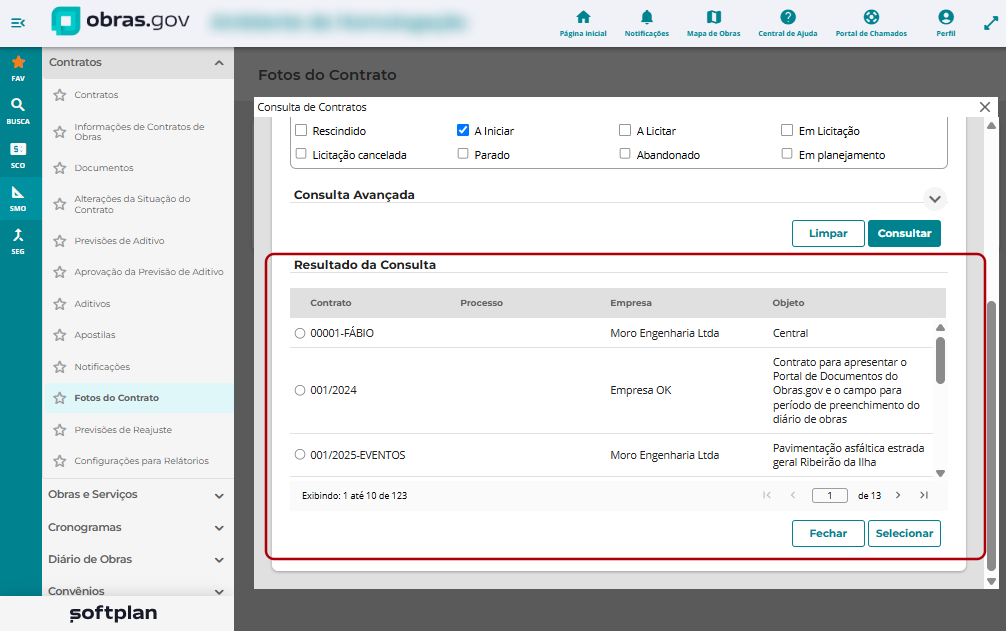Favorite star next to Contratos item

tap(60, 95)
